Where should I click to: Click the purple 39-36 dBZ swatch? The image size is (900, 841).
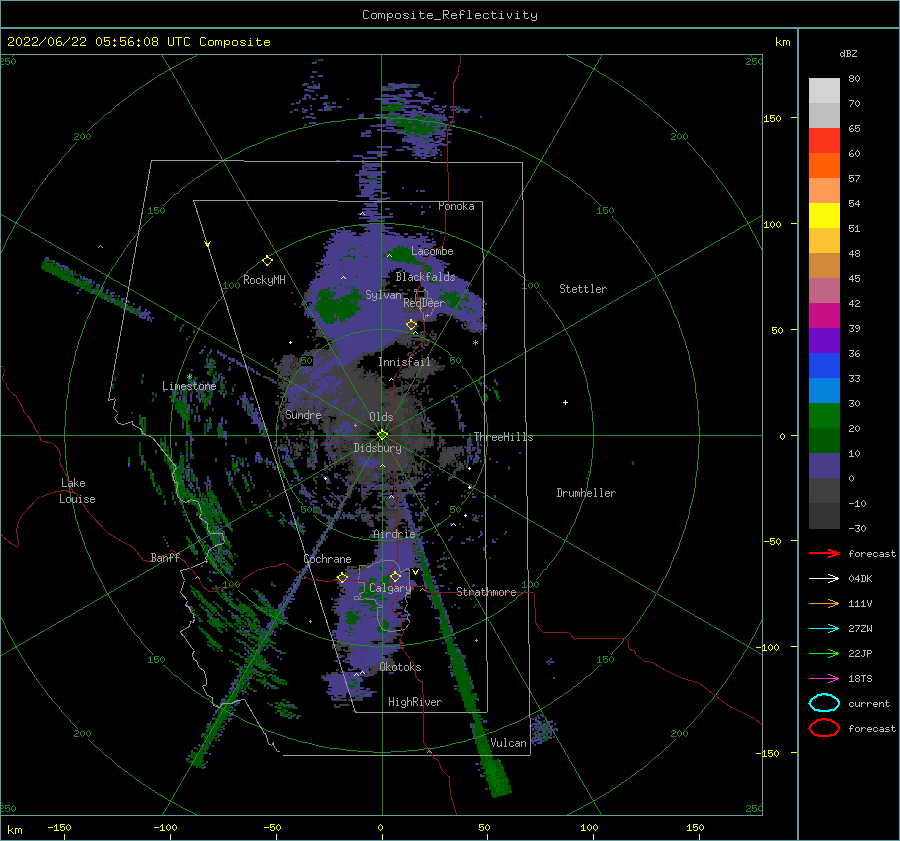(824, 341)
